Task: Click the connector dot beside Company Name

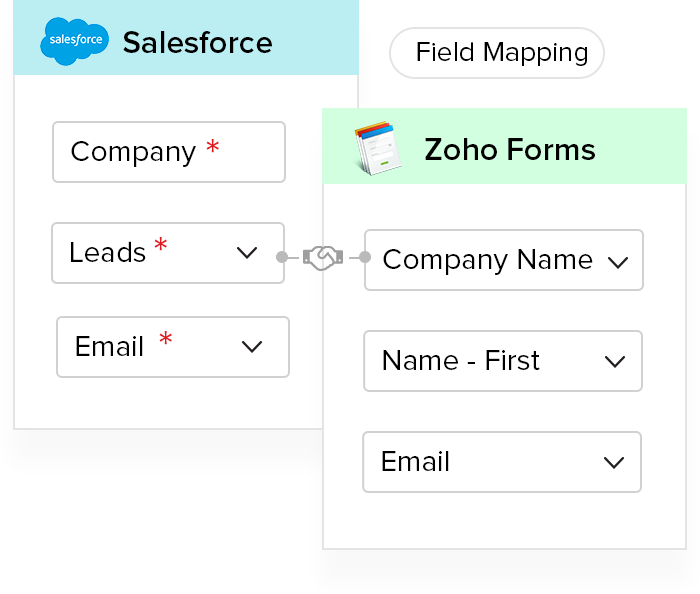Action: [x=364, y=258]
